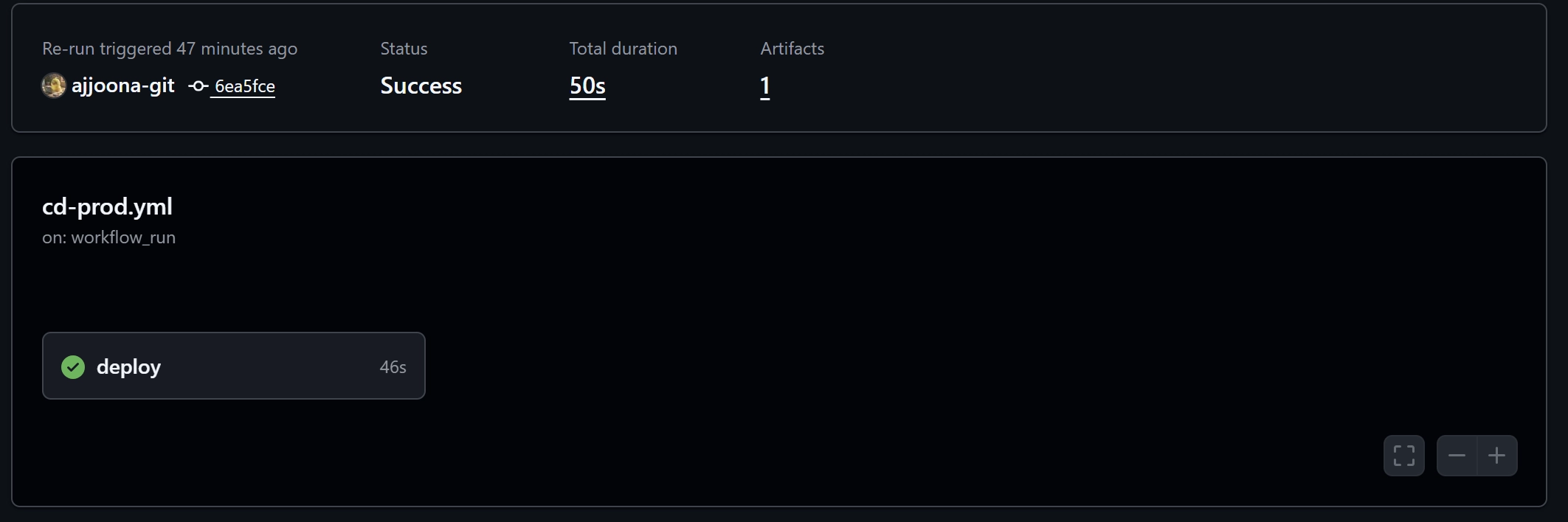This screenshot has height=522, width=1568.
Task: Open the ajjoona-git user profile link
Action: coord(123,86)
